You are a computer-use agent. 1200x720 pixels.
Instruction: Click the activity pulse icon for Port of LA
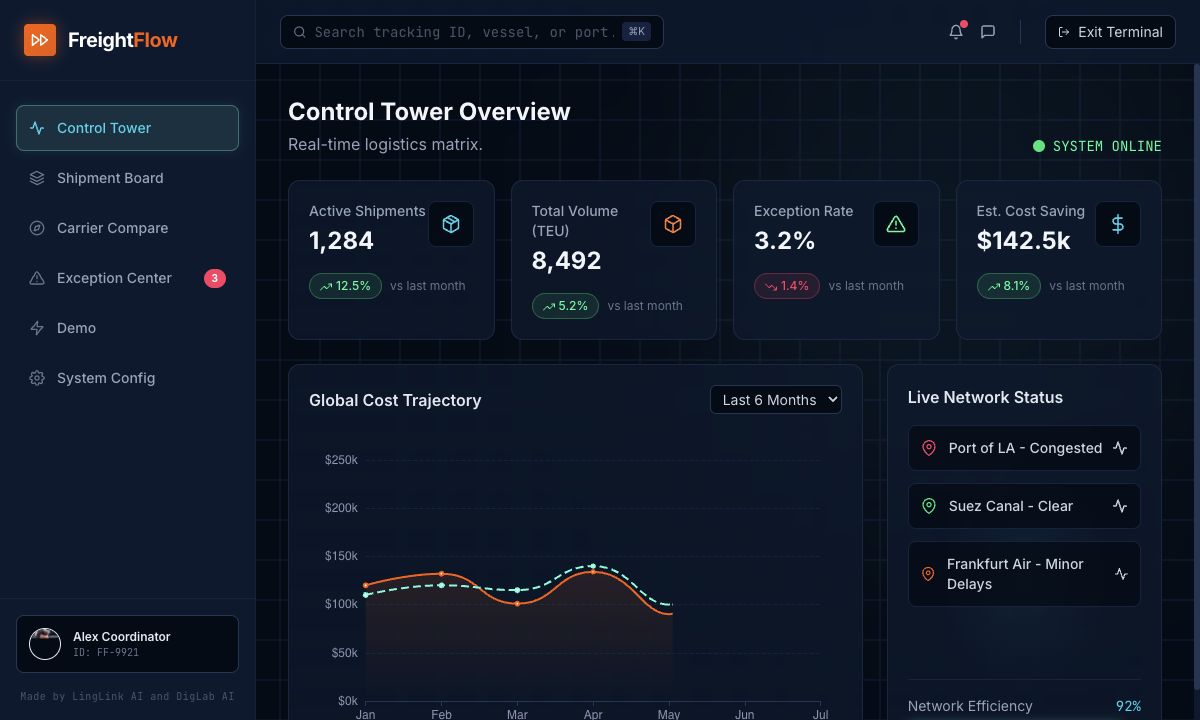click(x=1120, y=448)
